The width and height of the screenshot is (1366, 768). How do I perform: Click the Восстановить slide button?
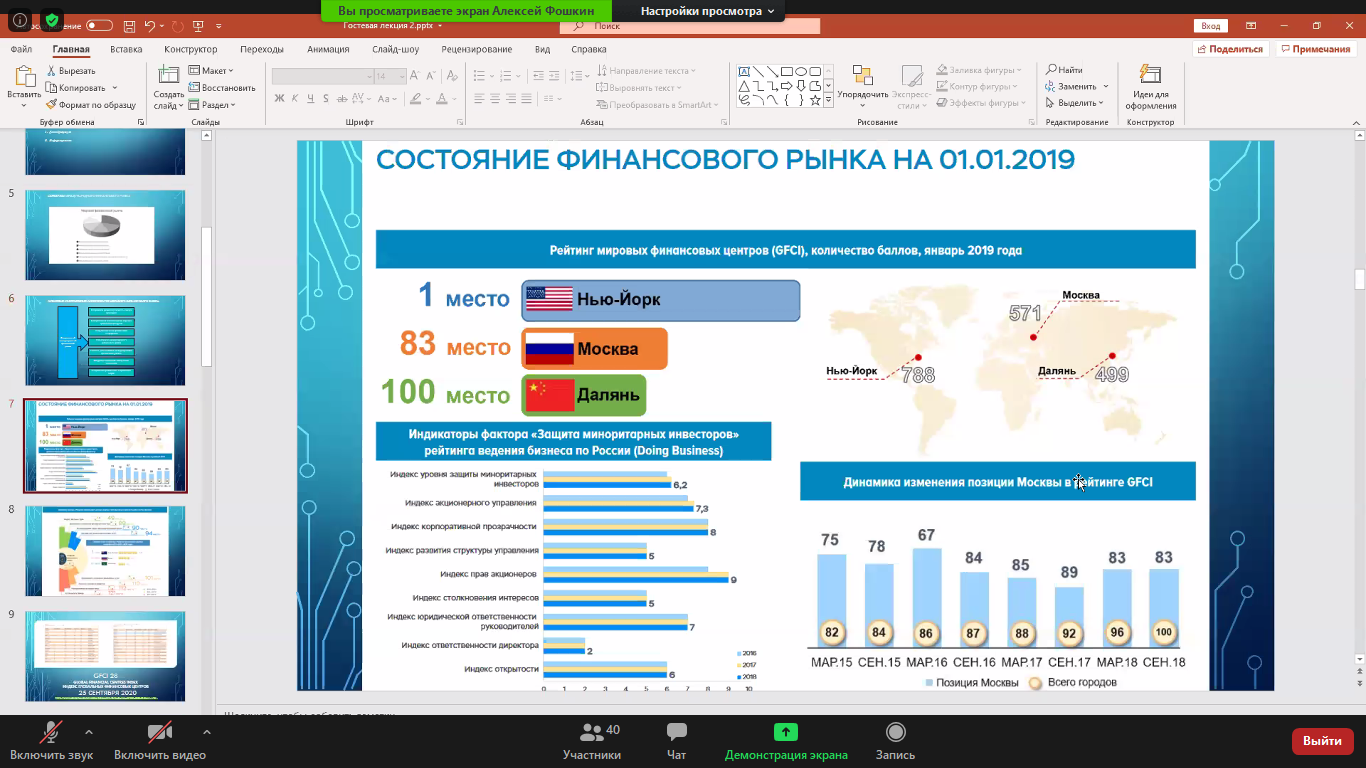click(221, 88)
